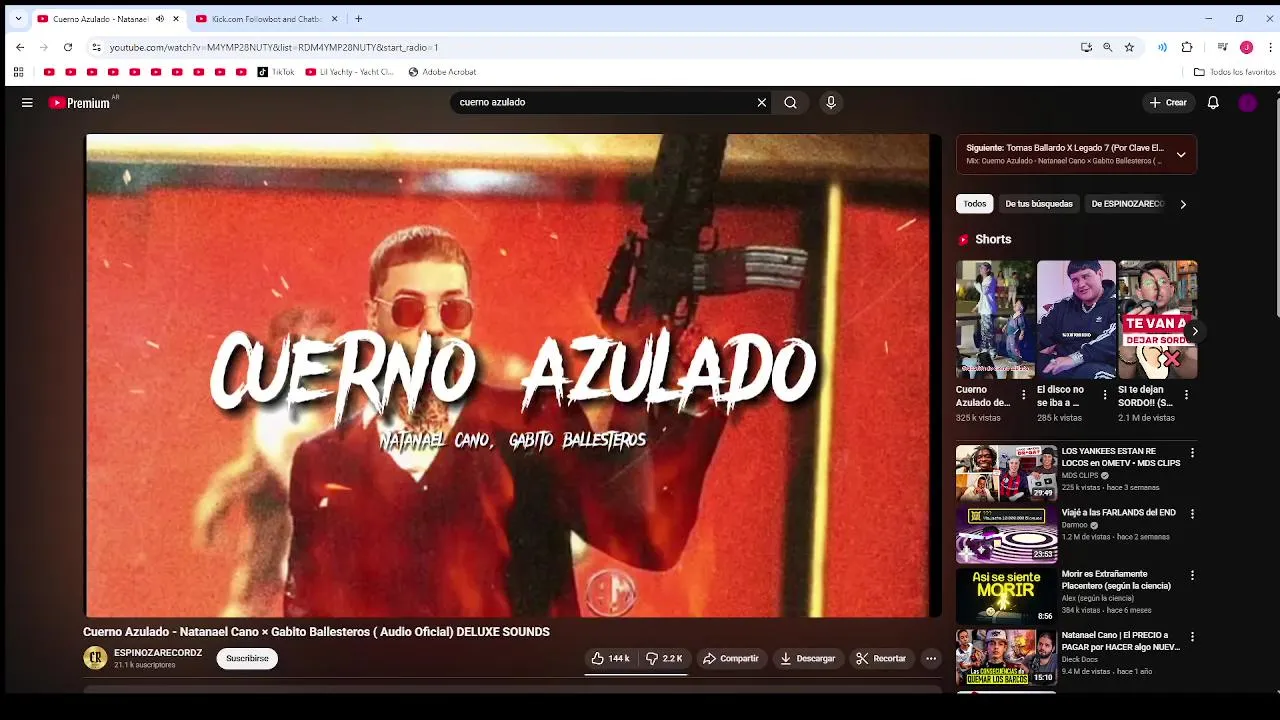Close the Kick.com Followbot tab
The image size is (1280, 720).
[x=334, y=19]
